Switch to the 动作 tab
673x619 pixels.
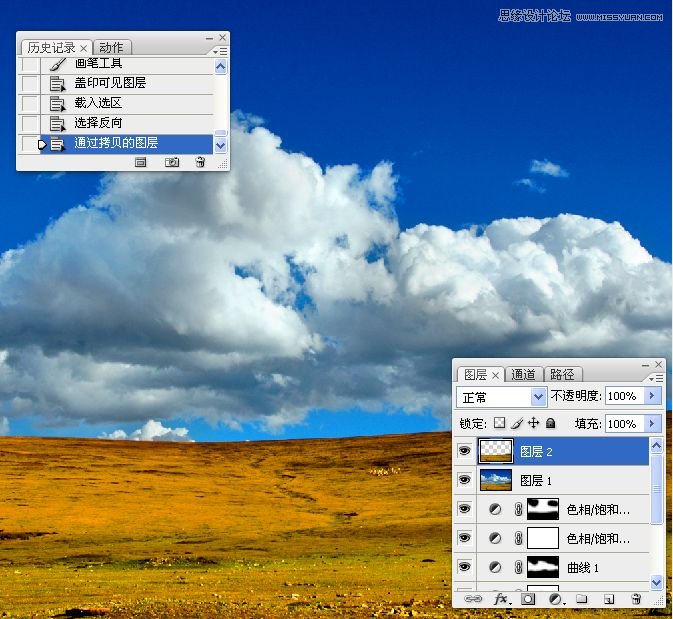coord(111,48)
